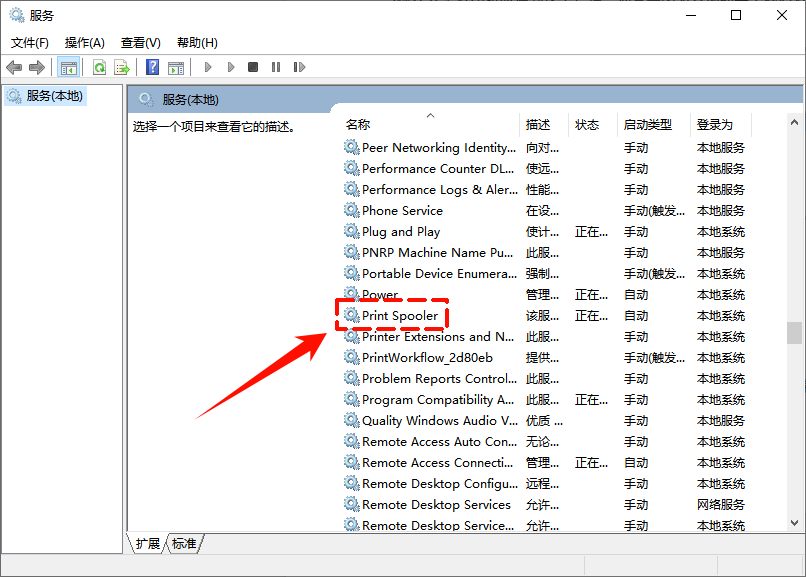
Task: Click the vertical scrollbar thumb of the services list
Action: pos(794,332)
